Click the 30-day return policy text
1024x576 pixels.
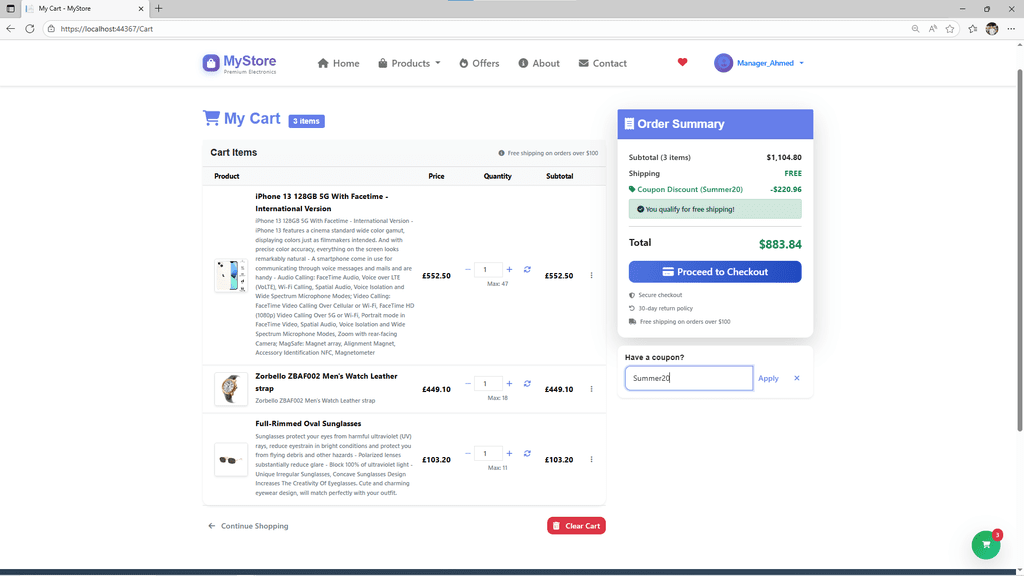coord(665,308)
